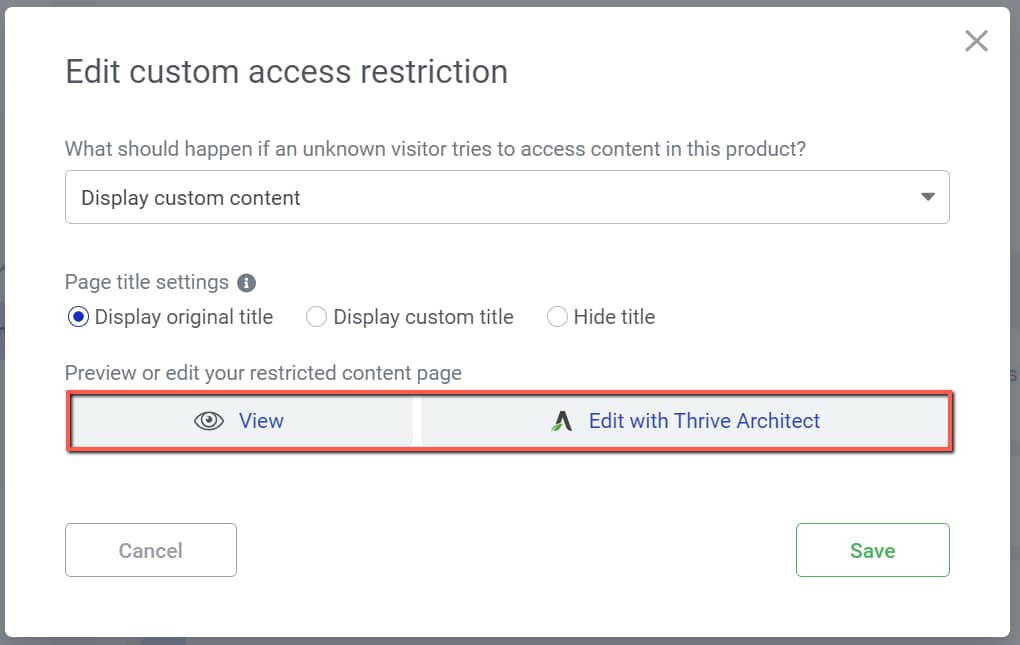
Task: Click the "View" text to preview page
Action: pos(261,421)
